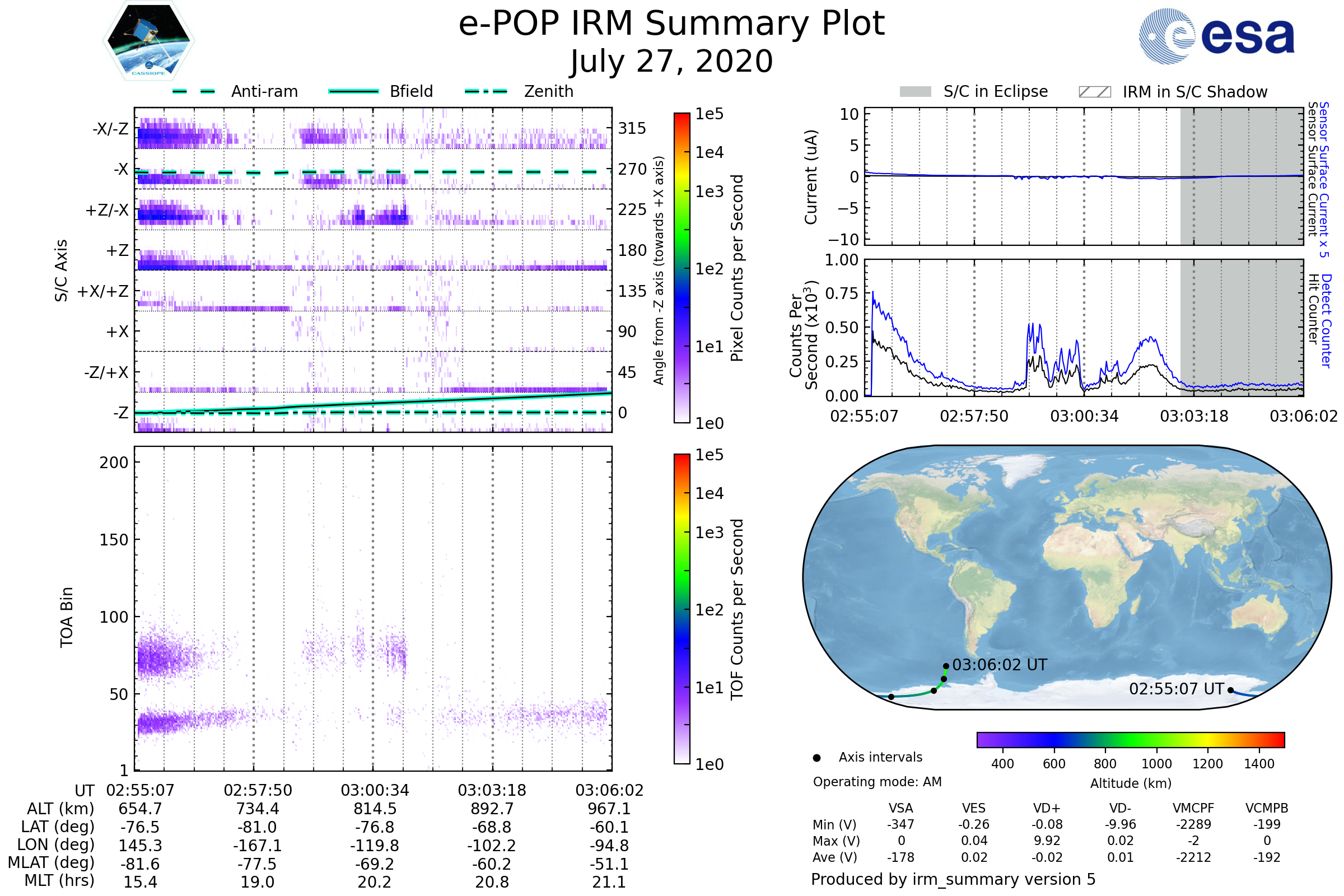Click the S/C in Eclipse gray swatch
1344x896 pixels.
pos(915,92)
